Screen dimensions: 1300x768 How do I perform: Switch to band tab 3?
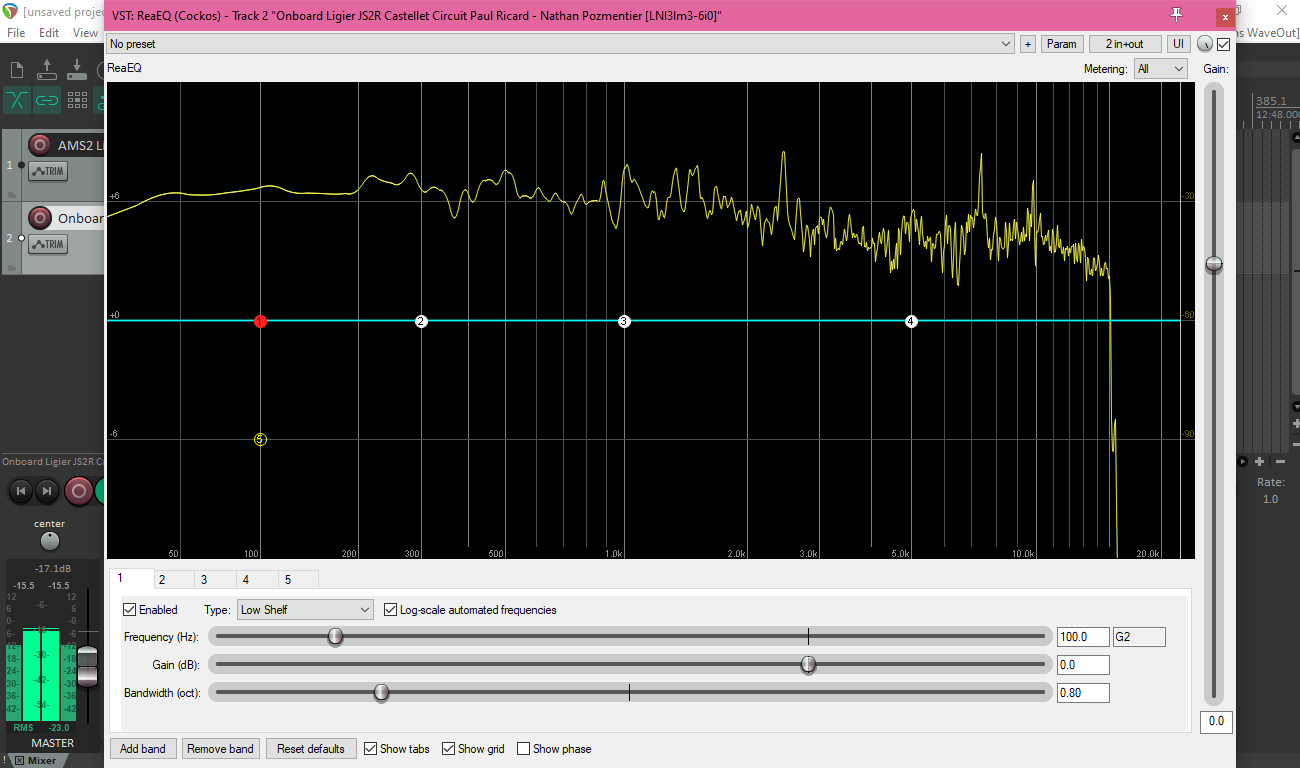click(x=215, y=579)
